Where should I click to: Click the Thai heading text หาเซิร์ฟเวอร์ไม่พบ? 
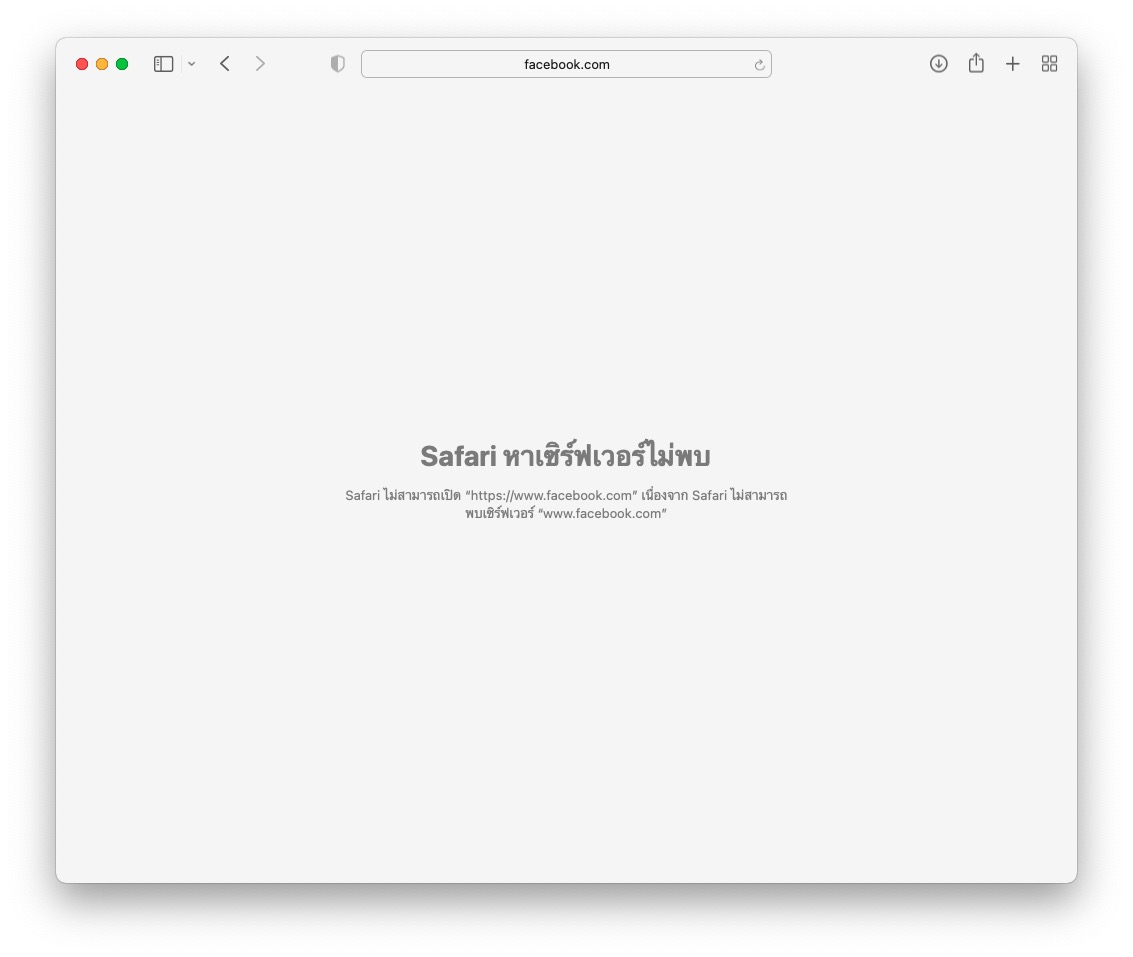pos(607,455)
